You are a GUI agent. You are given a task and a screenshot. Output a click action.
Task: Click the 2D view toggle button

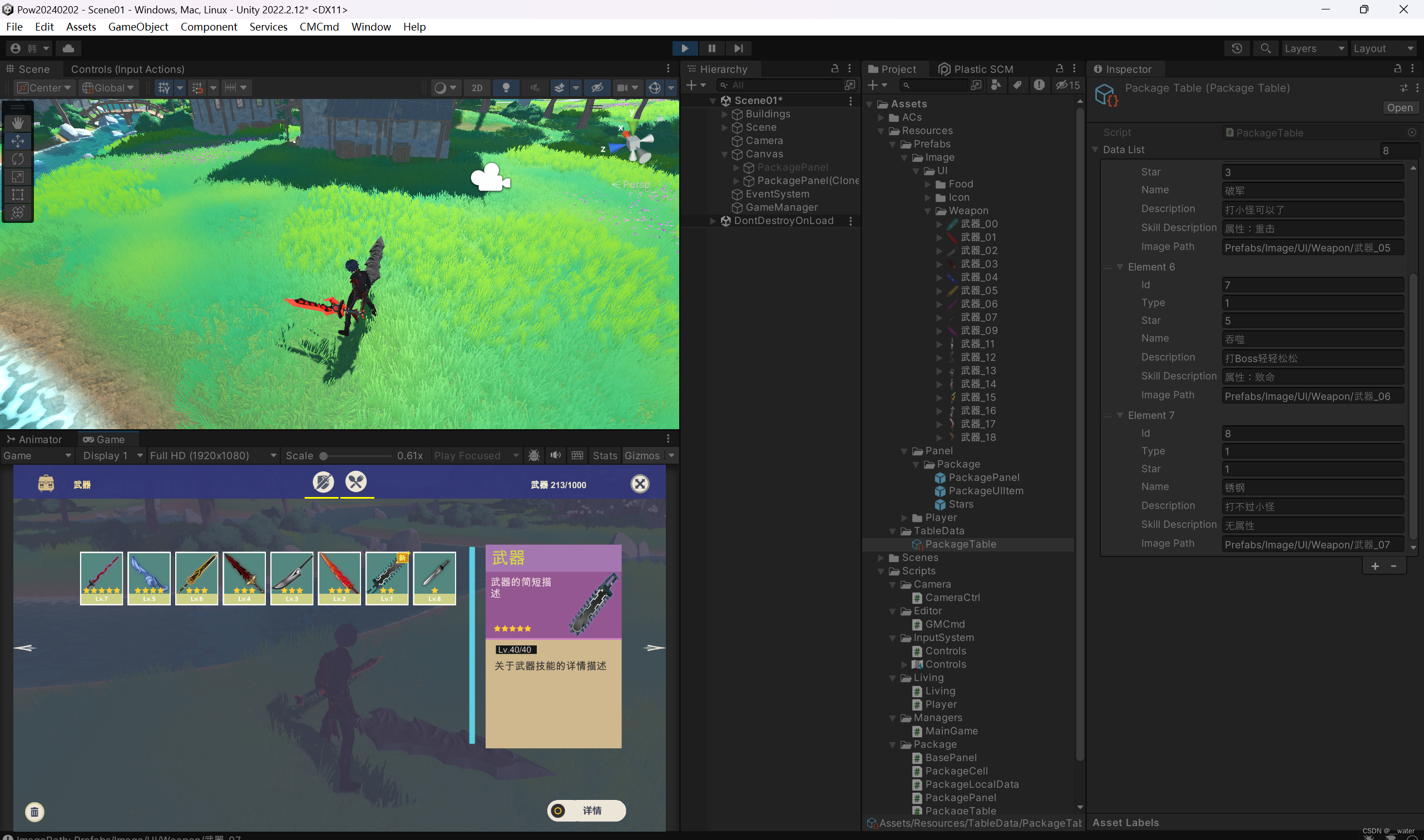point(477,88)
